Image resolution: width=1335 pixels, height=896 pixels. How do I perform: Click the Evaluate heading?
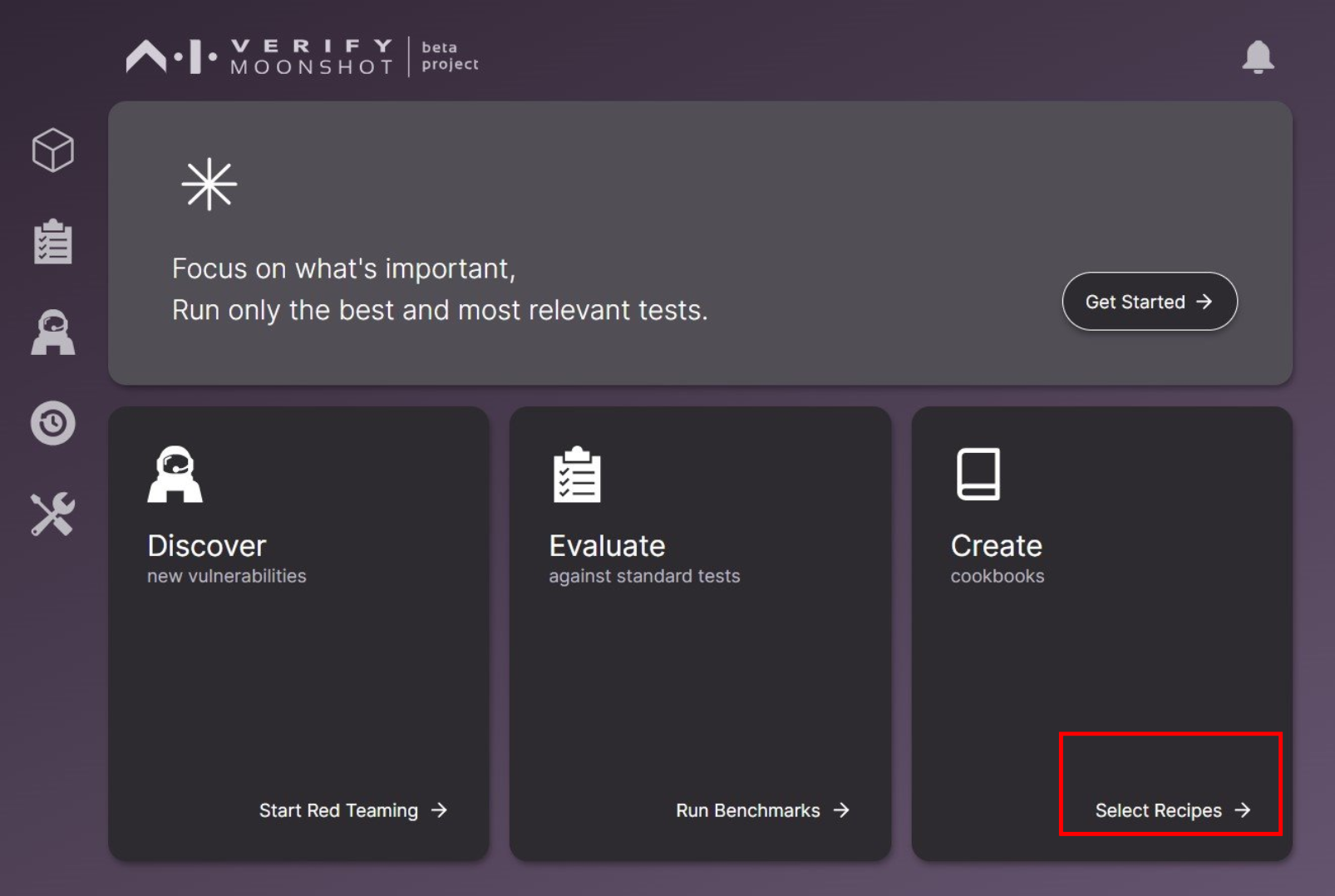pyautogui.click(x=607, y=546)
